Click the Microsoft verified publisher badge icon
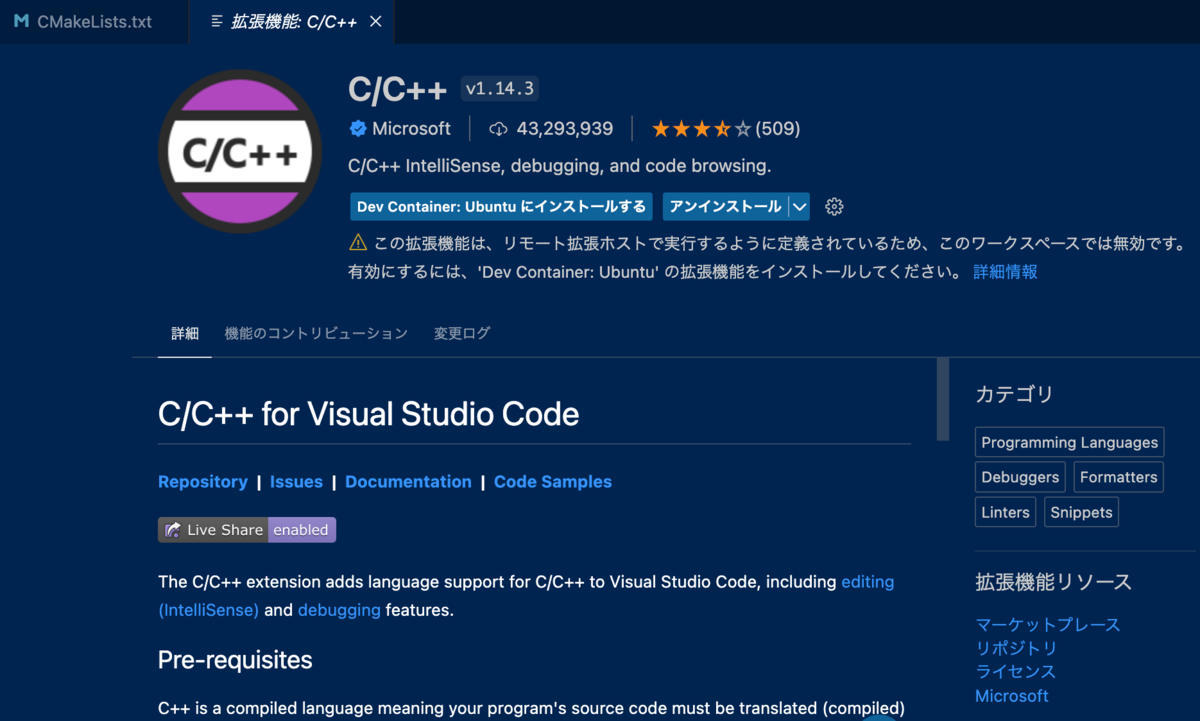 (357, 129)
